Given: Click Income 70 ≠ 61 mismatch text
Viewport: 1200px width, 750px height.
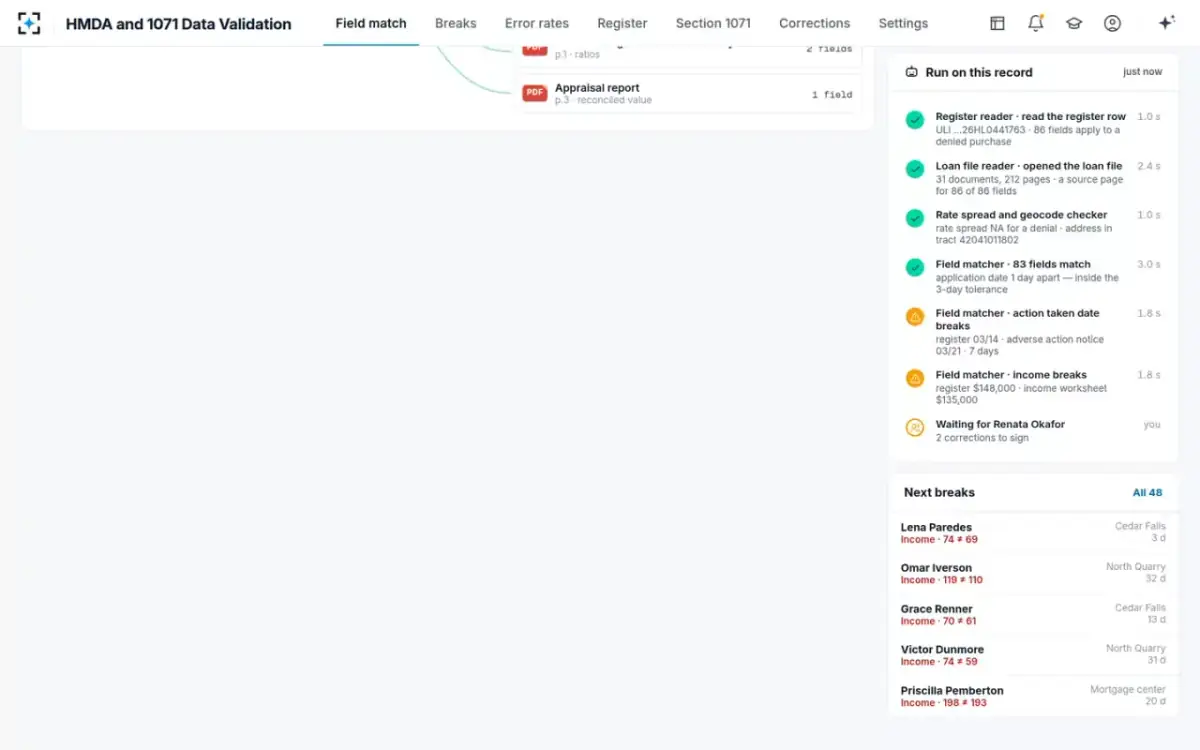Looking at the screenshot, I should (938, 621).
